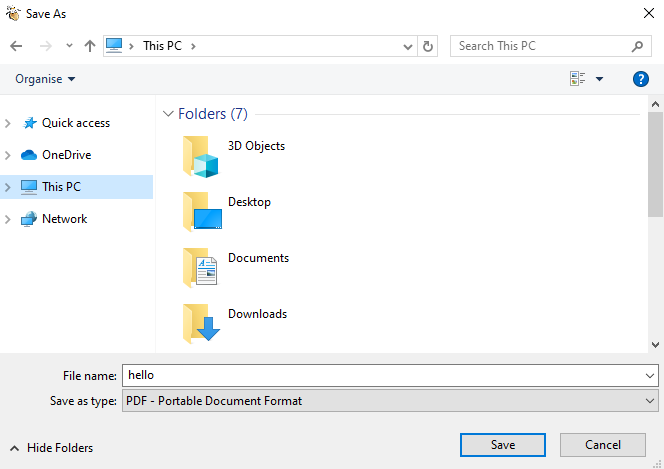Click the OneDrive cloud icon
The image size is (664, 469).
(29, 155)
